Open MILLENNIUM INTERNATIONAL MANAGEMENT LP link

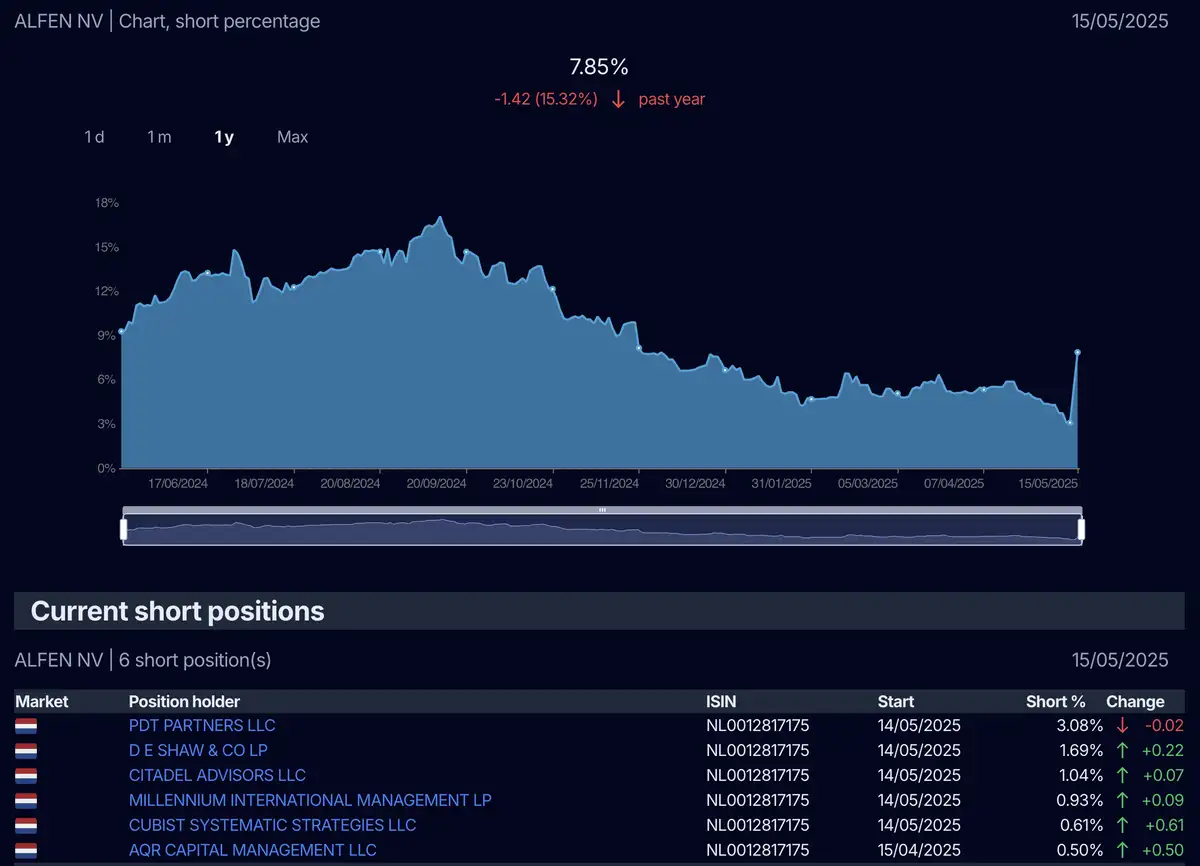[x=310, y=800]
